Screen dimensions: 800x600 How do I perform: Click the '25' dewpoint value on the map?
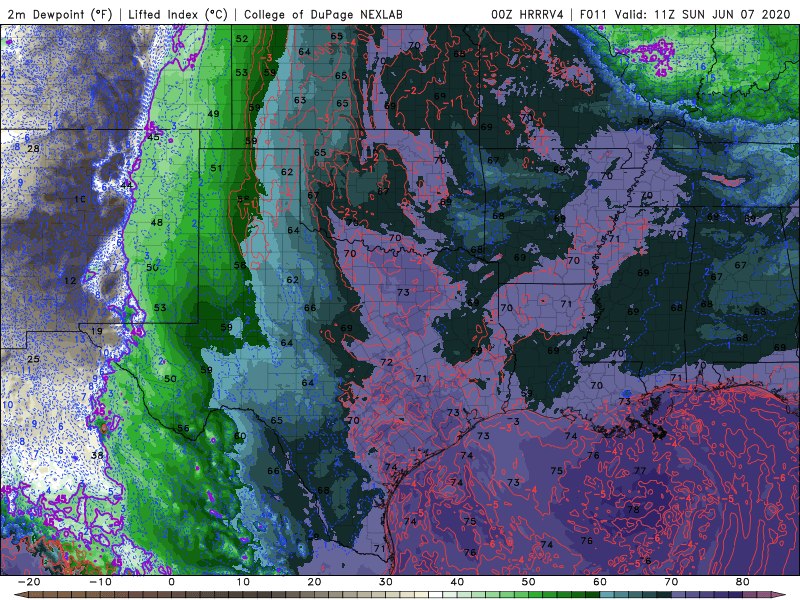click(x=33, y=359)
